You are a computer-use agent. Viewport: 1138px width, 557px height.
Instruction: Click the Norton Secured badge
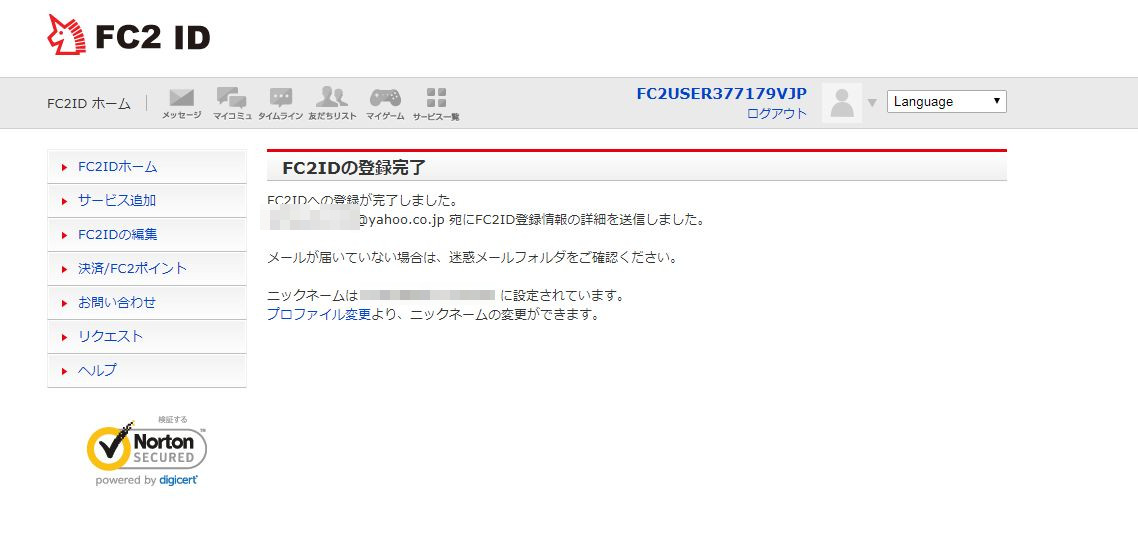147,451
